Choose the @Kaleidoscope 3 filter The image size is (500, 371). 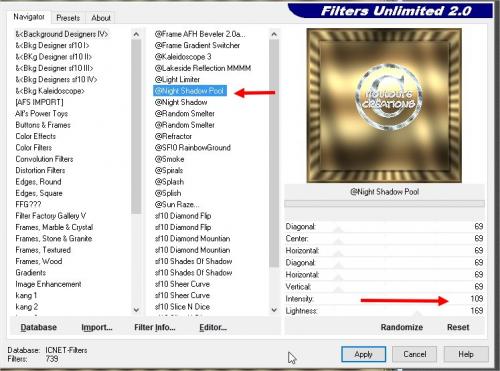coord(183,57)
